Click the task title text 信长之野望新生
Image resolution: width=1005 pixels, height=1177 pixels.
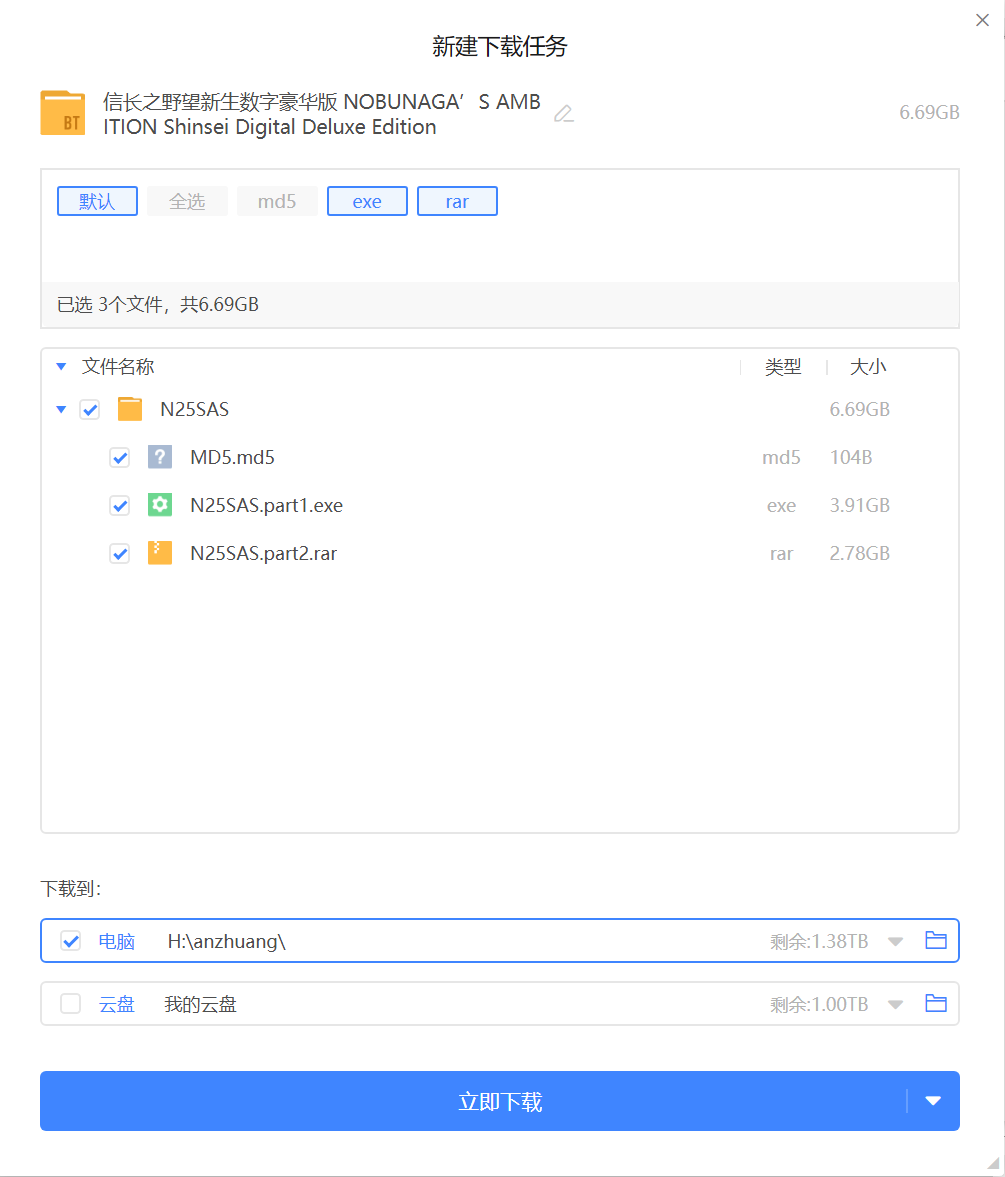tap(322, 114)
